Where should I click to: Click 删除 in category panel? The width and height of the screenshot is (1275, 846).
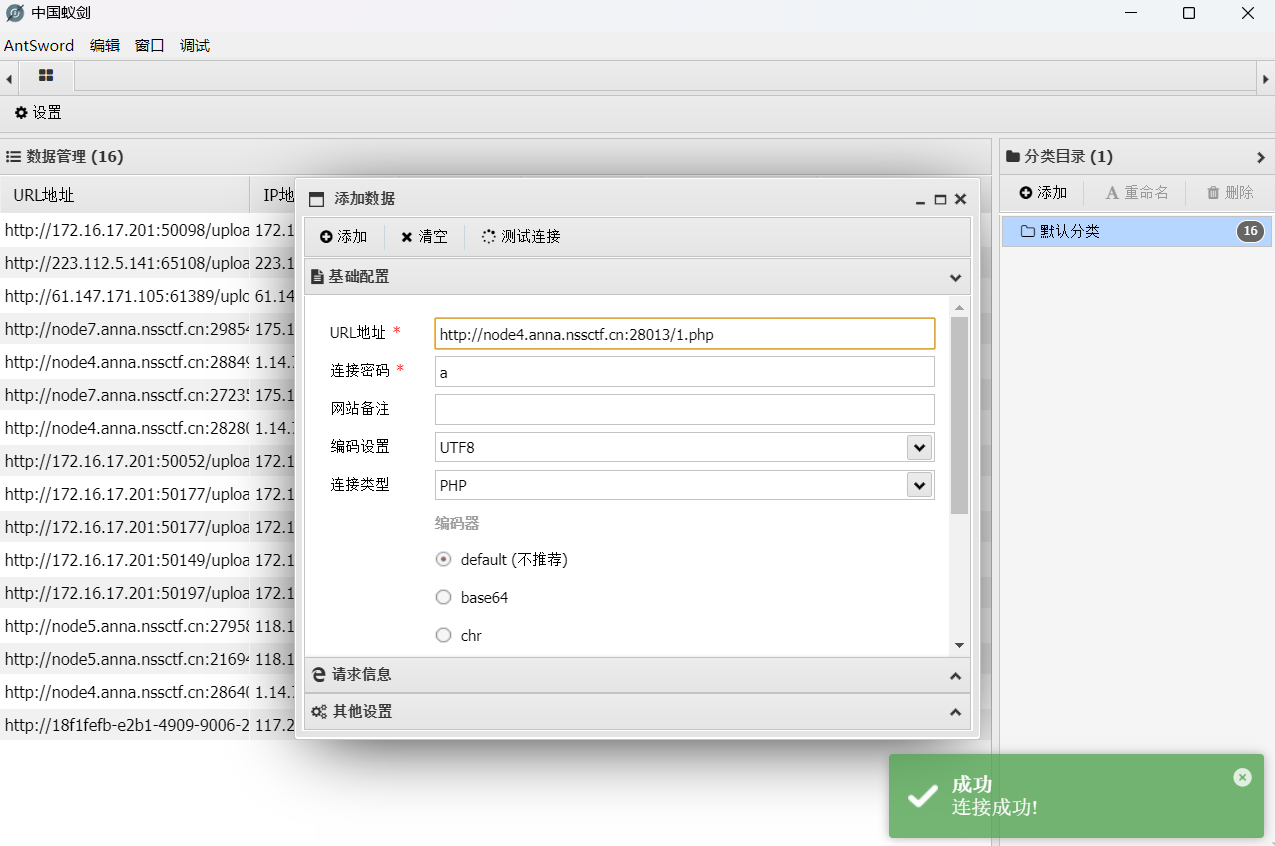click(1230, 193)
